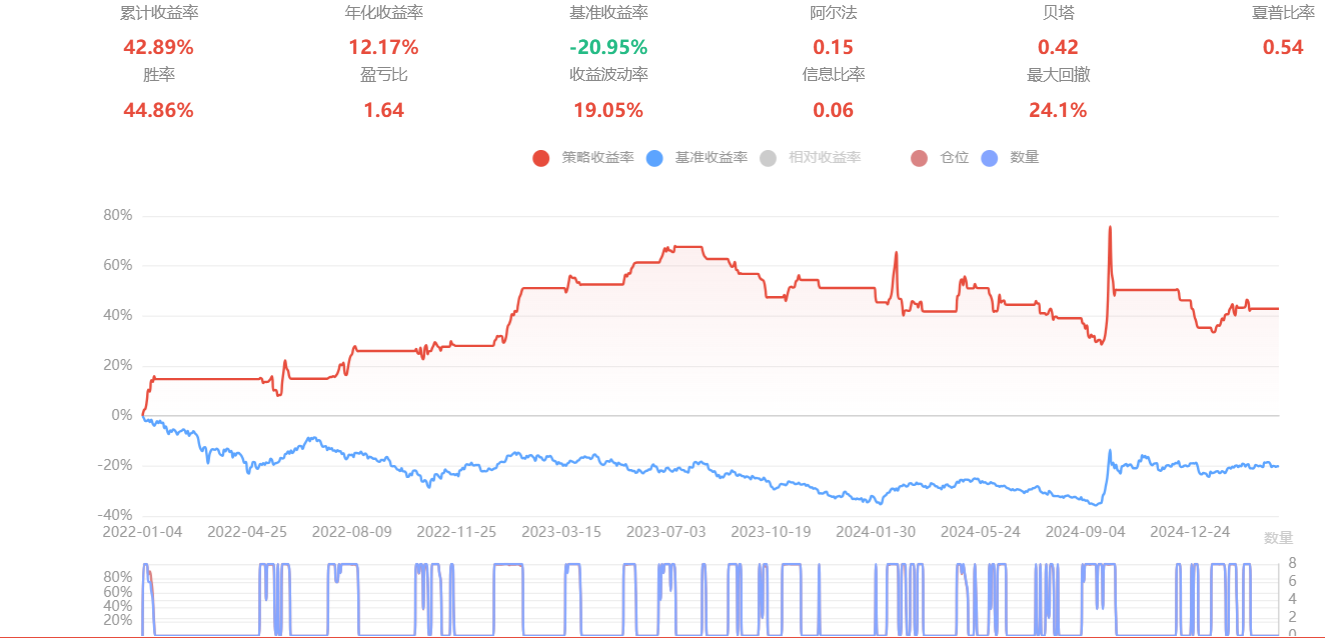This screenshot has width=1325, height=638.
Task: Click the highest red strategy line spike
Action: (1110, 227)
